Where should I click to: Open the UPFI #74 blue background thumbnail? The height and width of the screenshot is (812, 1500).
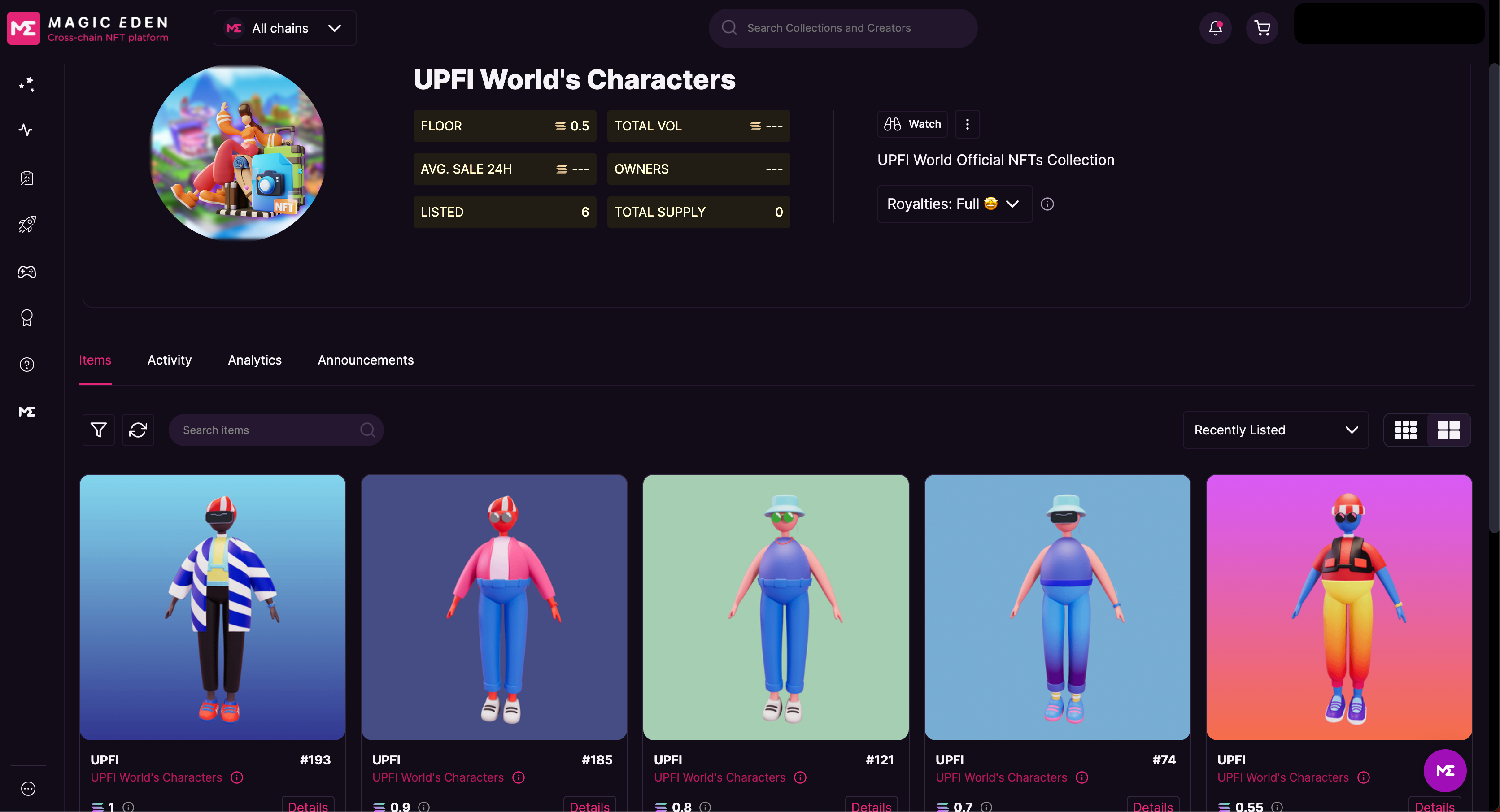point(1057,607)
